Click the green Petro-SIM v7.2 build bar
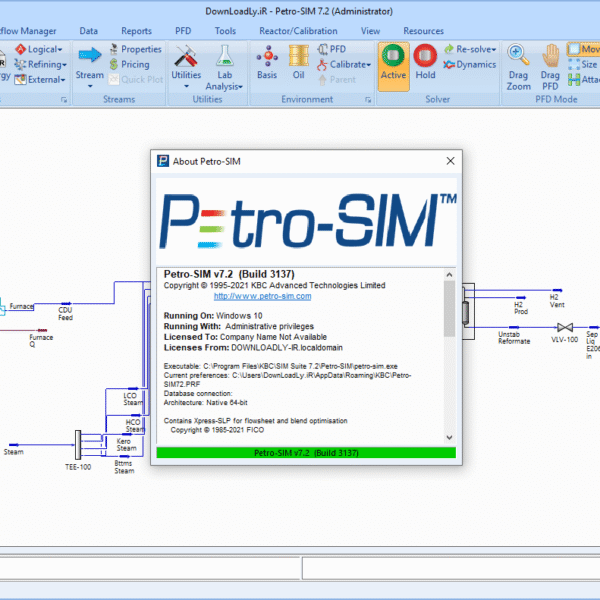Viewport: 600px width, 600px height. [306, 453]
